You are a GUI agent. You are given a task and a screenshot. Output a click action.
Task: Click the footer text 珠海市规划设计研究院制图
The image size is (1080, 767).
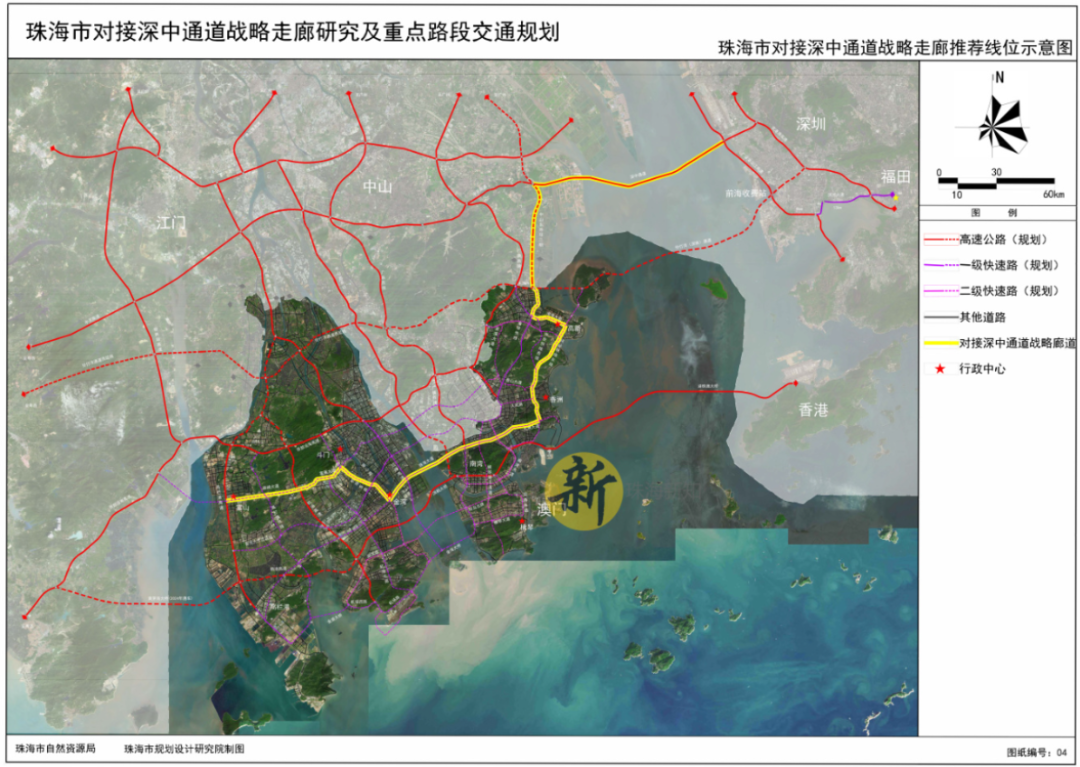point(184,749)
